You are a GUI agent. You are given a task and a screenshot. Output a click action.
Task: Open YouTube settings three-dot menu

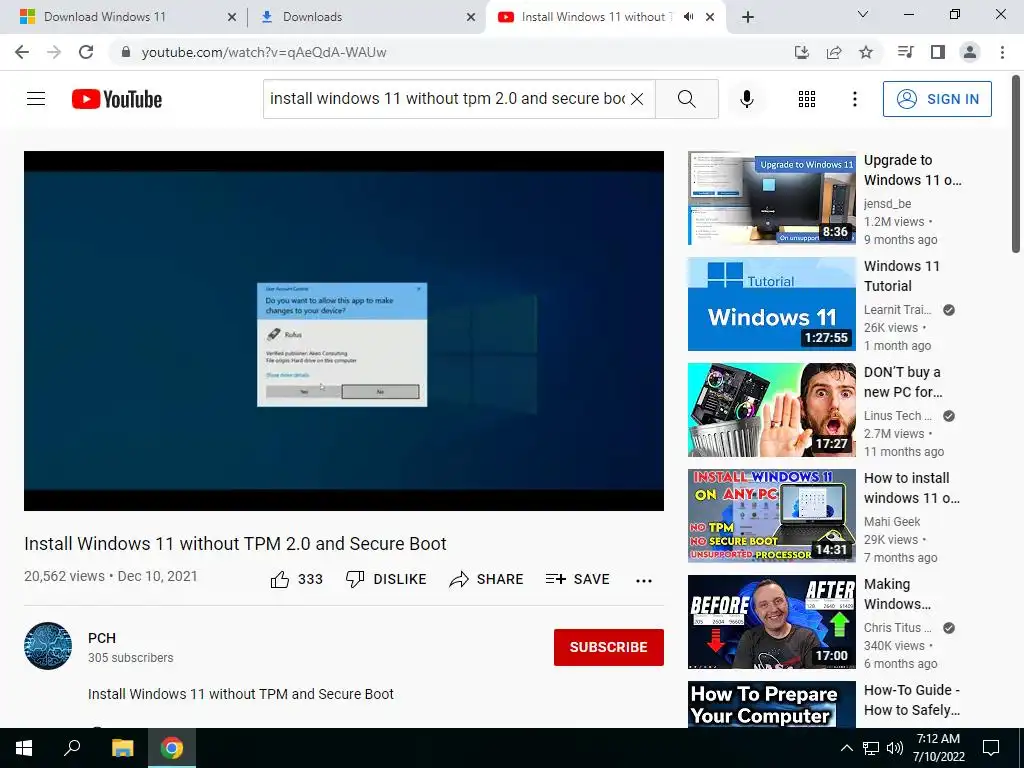click(x=854, y=99)
